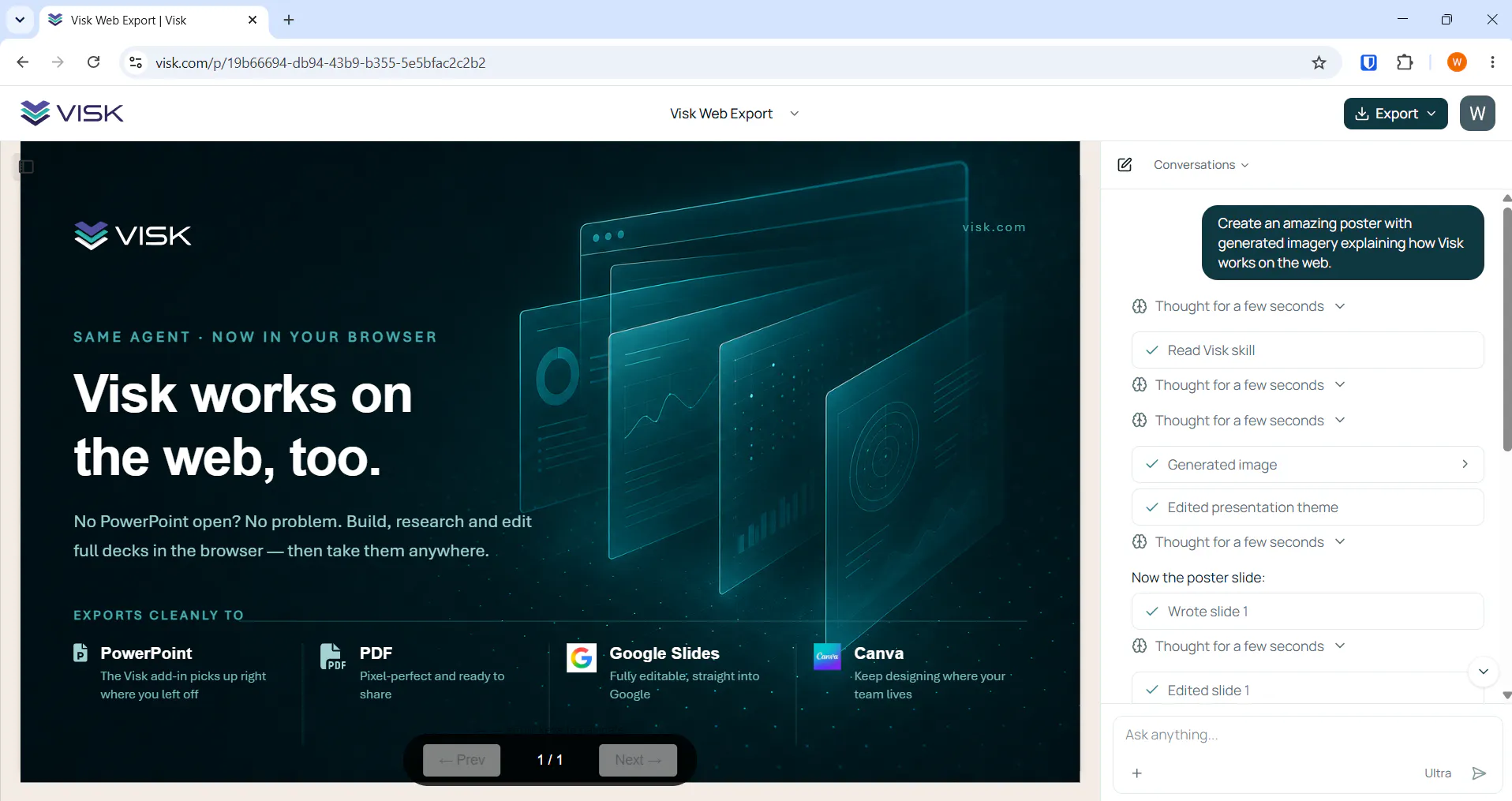Go to next slide with Next button
The height and width of the screenshot is (801, 1512).
coord(638,760)
